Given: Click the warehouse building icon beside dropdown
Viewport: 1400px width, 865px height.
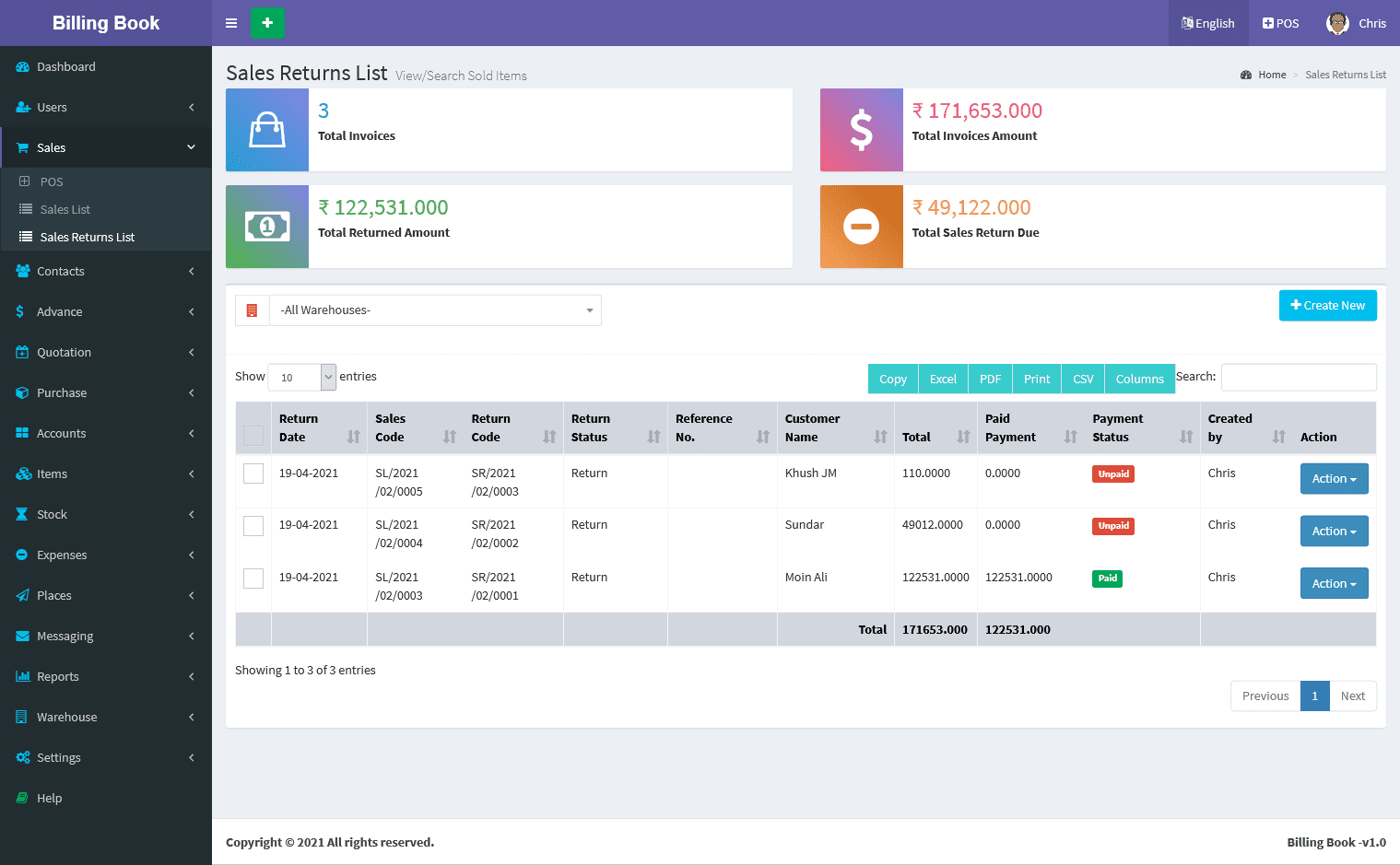Looking at the screenshot, I should (x=252, y=310).
